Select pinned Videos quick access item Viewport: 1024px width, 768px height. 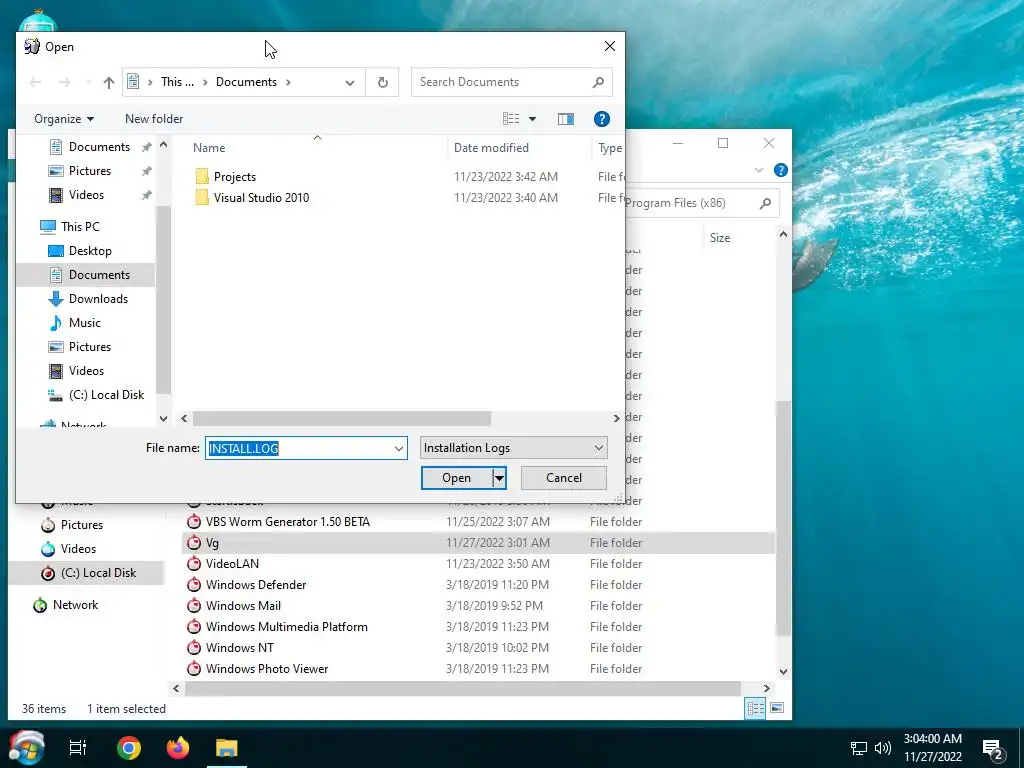click(86, 195)
